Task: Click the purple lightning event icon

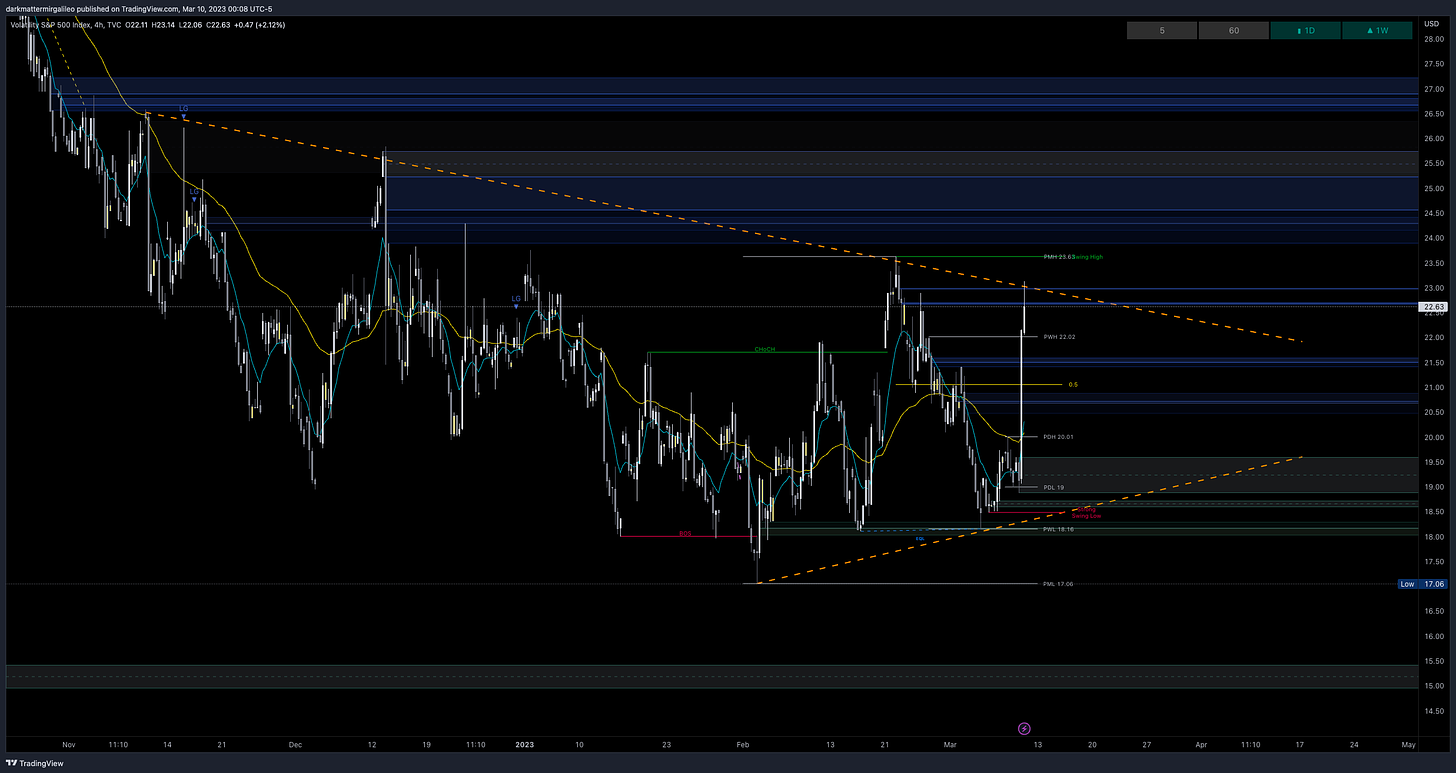Action: pyautogui.click(x=1024, y=729)
